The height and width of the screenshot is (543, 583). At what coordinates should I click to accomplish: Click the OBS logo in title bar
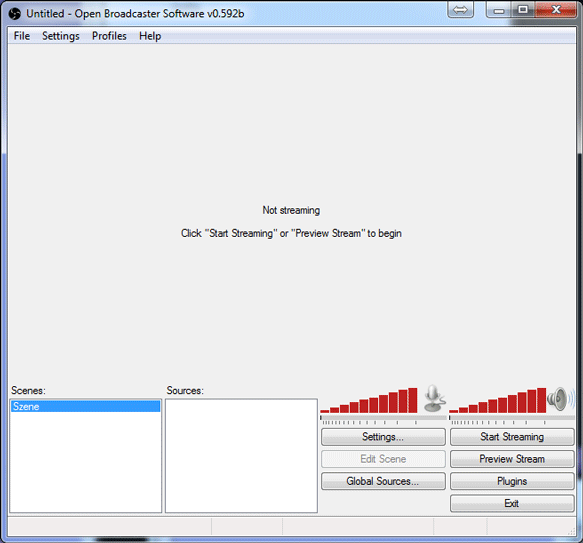click(15, 14)
